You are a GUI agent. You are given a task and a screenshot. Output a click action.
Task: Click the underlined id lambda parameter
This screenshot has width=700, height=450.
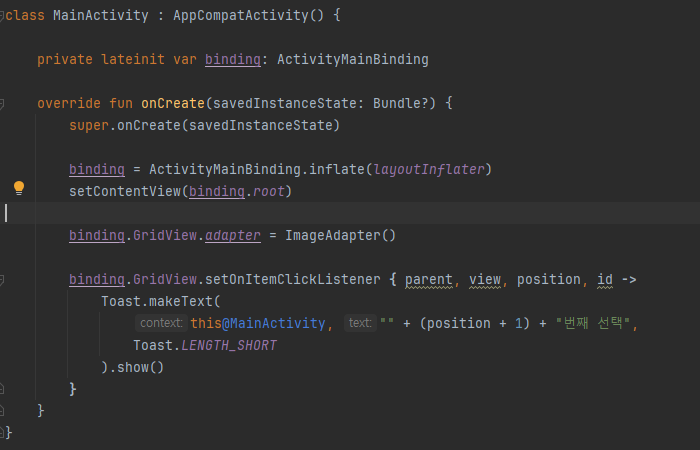tap(605, 280)
